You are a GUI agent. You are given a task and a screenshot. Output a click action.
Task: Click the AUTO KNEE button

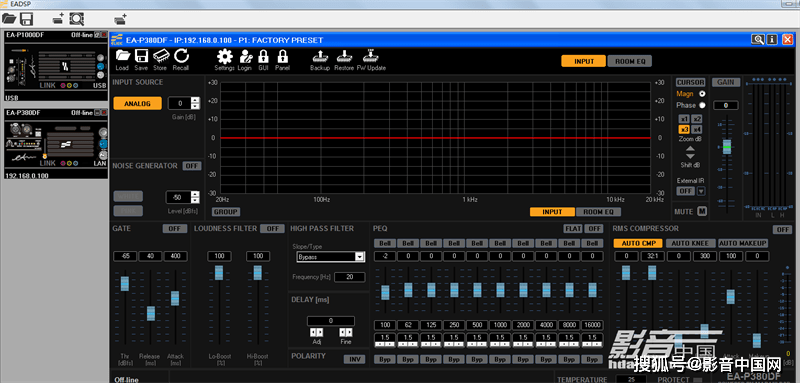(x=690, y=243)
